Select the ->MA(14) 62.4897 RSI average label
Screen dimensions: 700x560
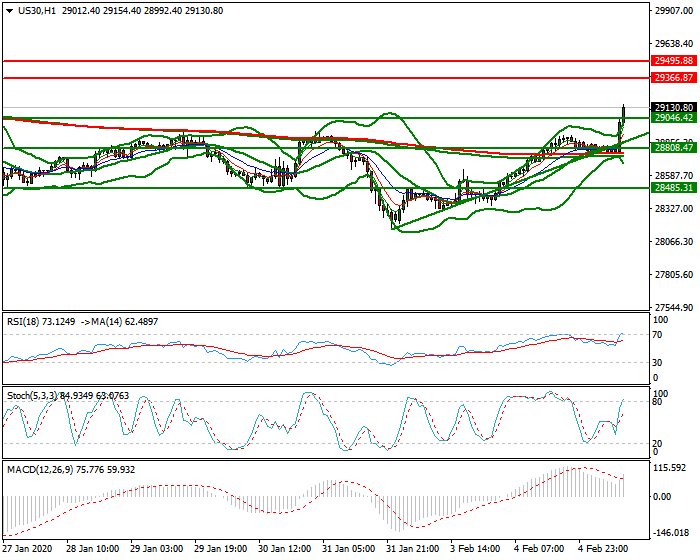pyautogui.click(x=119, y=322)
